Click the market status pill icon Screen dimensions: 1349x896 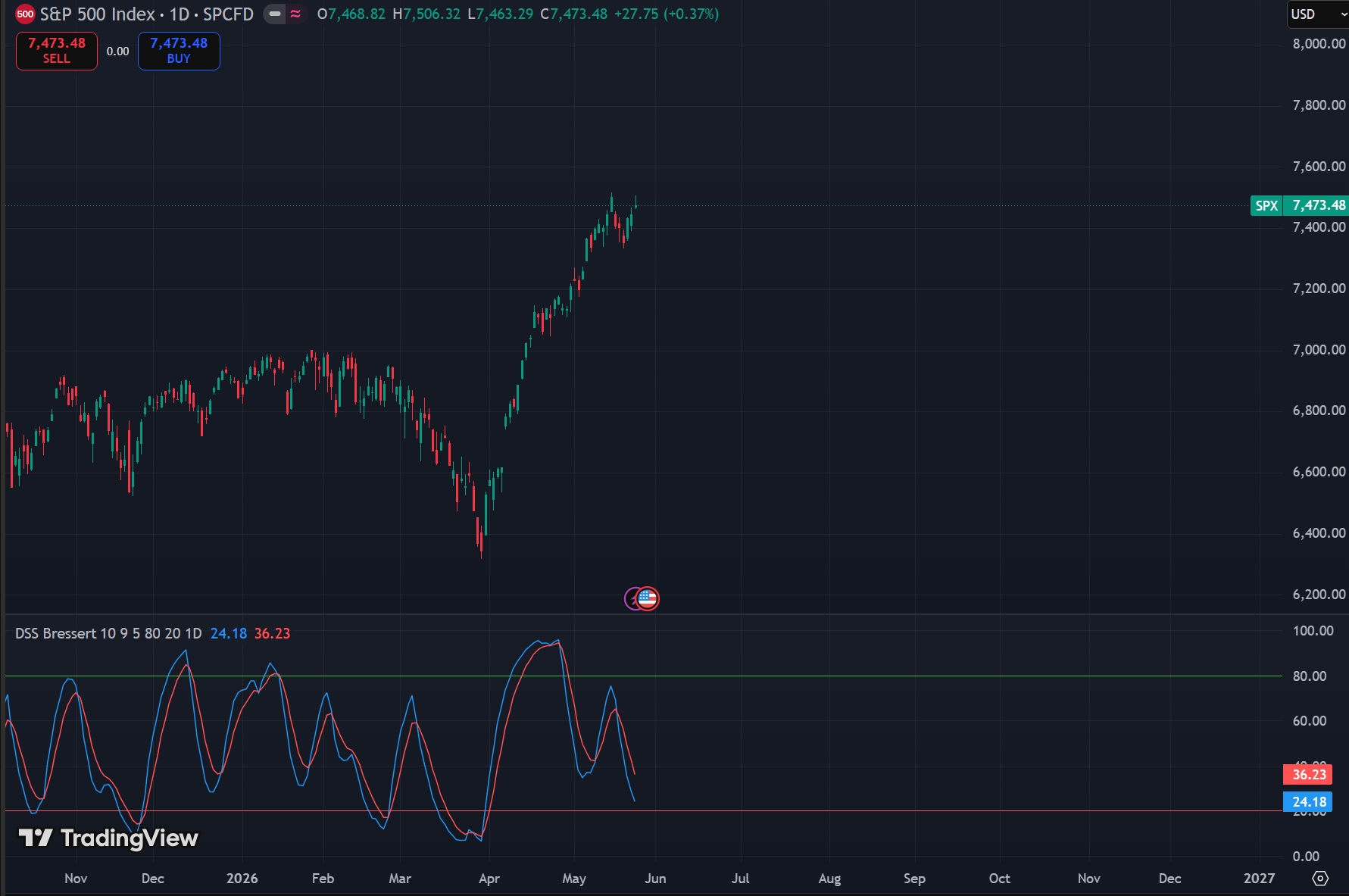(275, 14)
